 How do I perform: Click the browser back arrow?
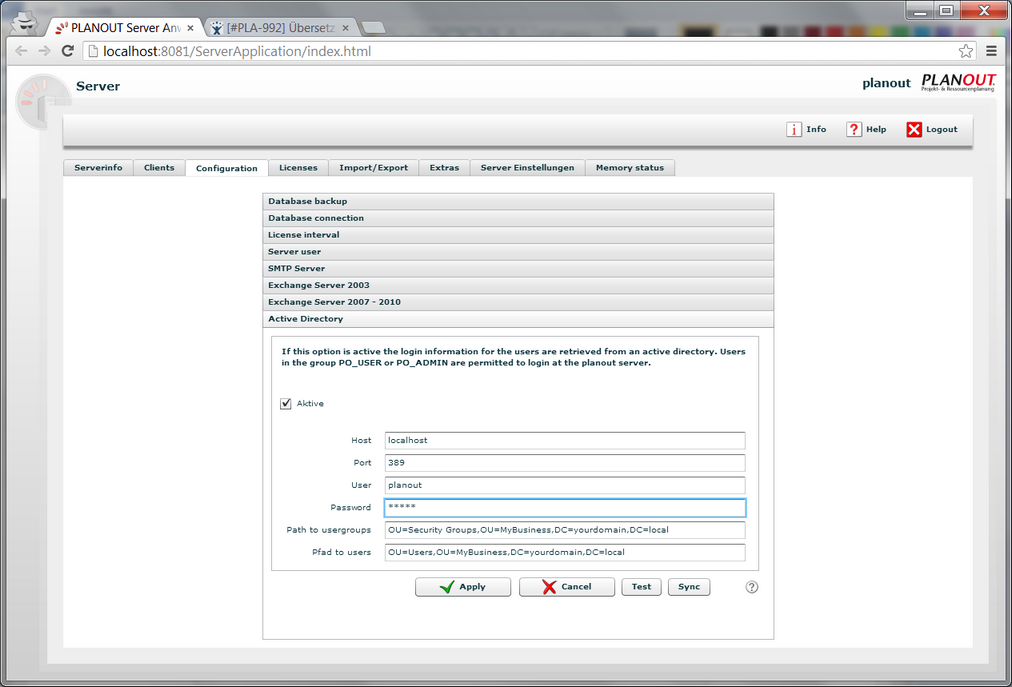click(x=21, y=50)
